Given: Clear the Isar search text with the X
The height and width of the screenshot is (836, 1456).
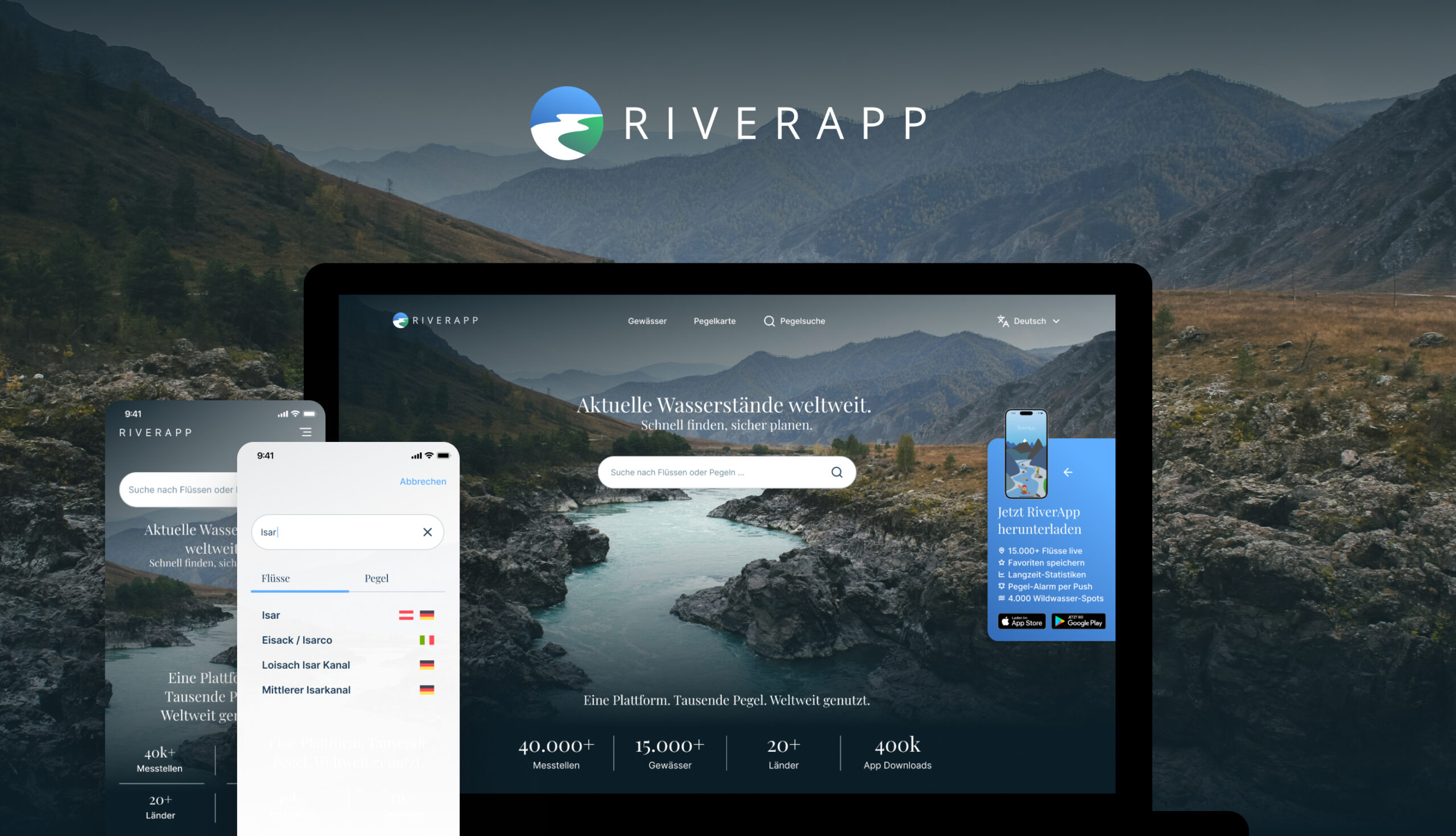Looking at the screenshot, I should pyautogui.click(x=427, y=532).
